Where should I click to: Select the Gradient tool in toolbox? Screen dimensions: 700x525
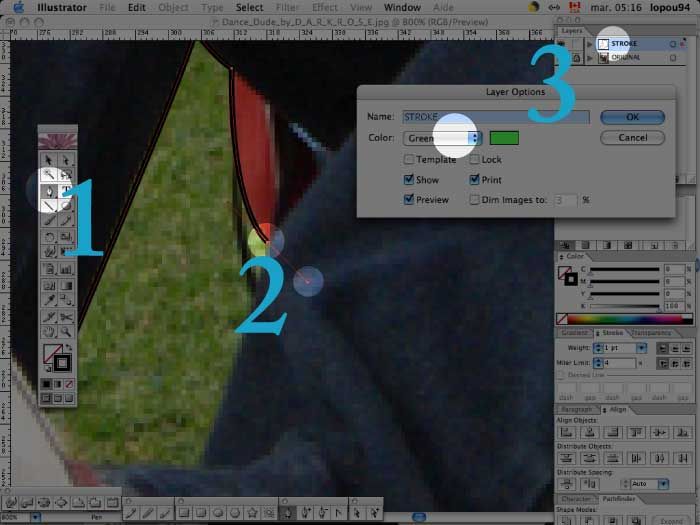[66, 285]
